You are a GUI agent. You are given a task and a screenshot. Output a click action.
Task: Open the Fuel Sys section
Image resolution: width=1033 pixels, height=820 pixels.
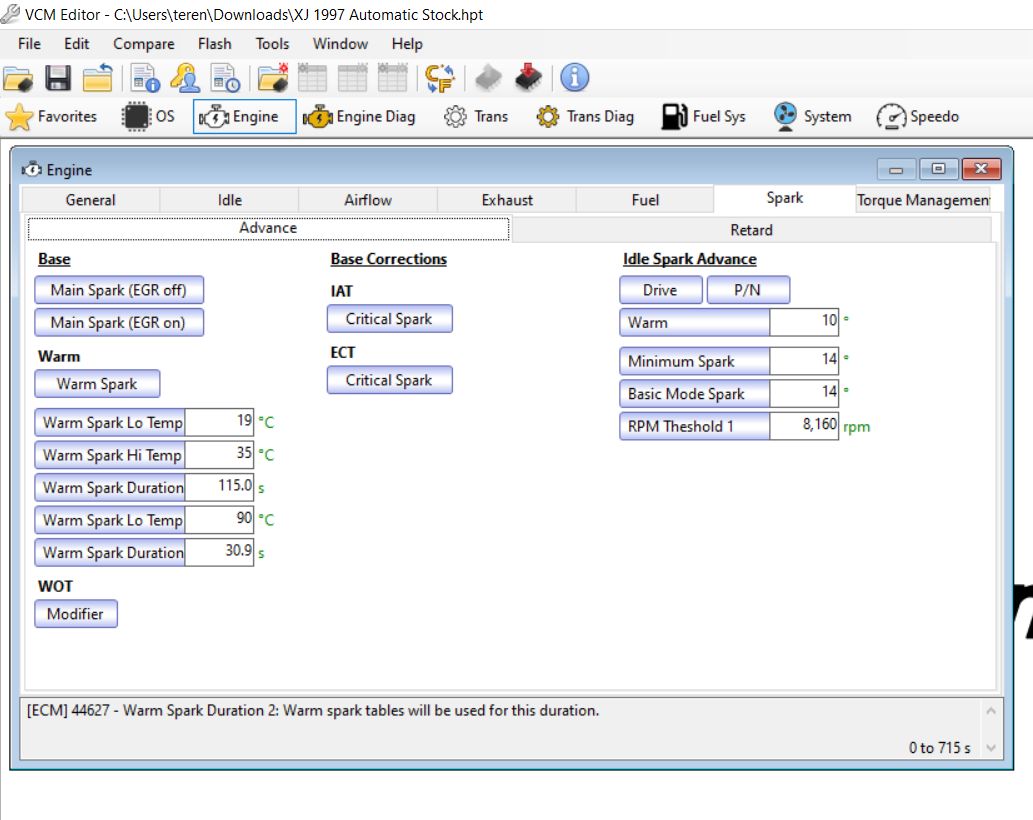click(x=704, y=117)
